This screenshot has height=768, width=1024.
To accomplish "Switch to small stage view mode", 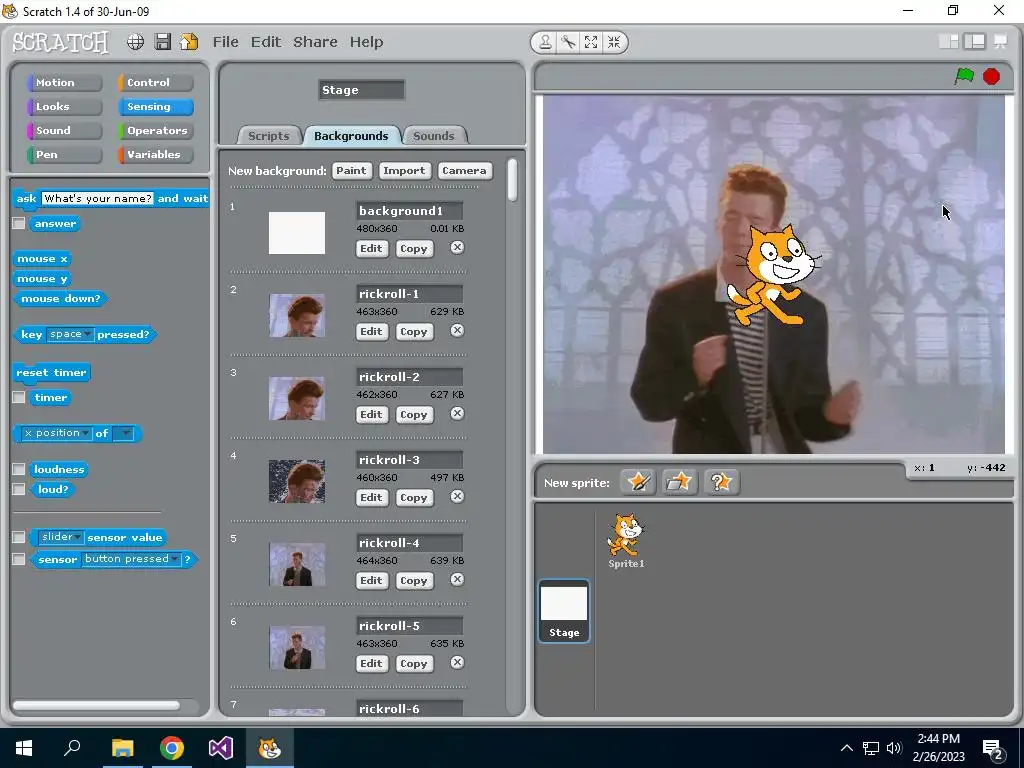I will coord(949,42).
